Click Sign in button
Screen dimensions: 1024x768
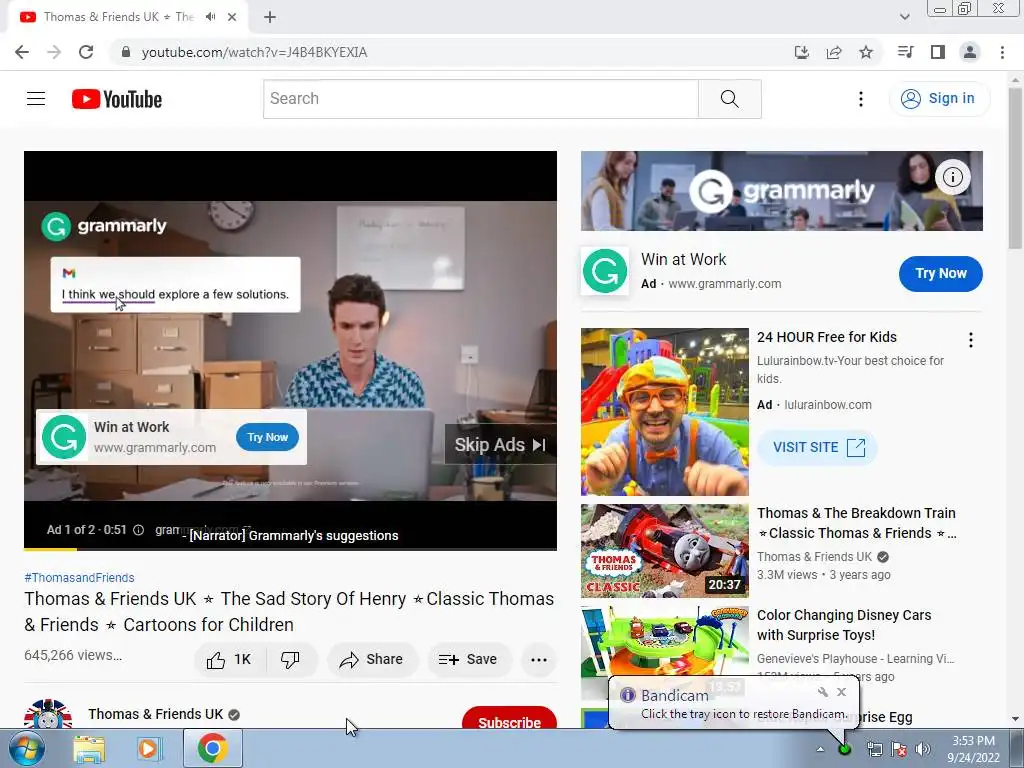(939, 99)
